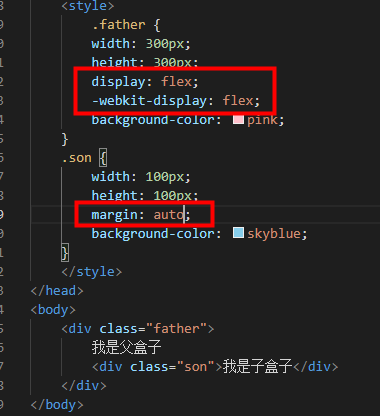Click the .father selector
380x416 pixels.
(119, 25)
